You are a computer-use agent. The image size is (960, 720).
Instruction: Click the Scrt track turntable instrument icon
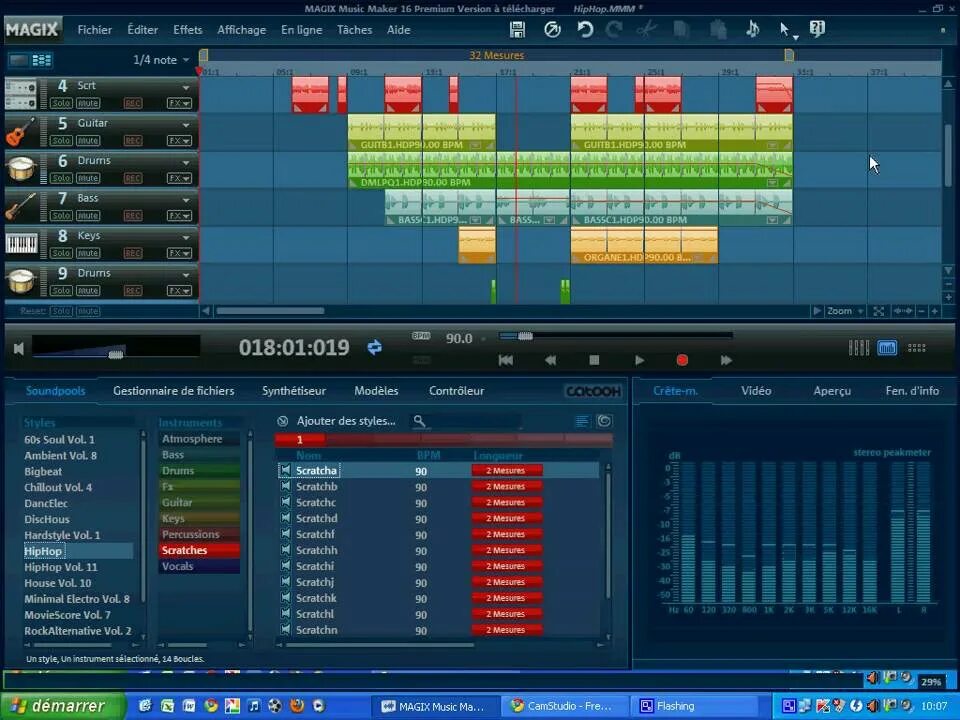pos(20,95)
